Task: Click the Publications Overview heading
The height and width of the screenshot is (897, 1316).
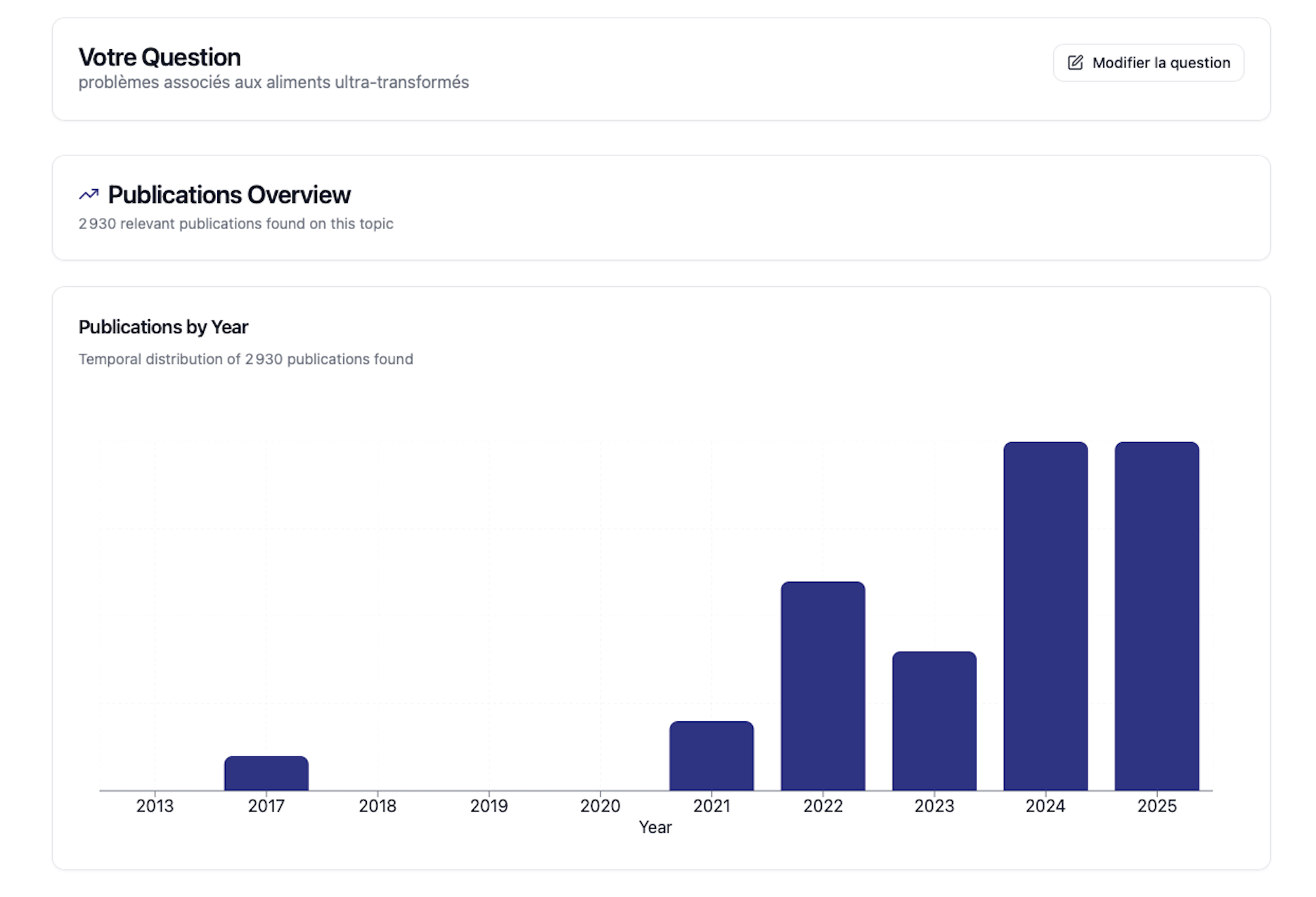Action: 228,195
